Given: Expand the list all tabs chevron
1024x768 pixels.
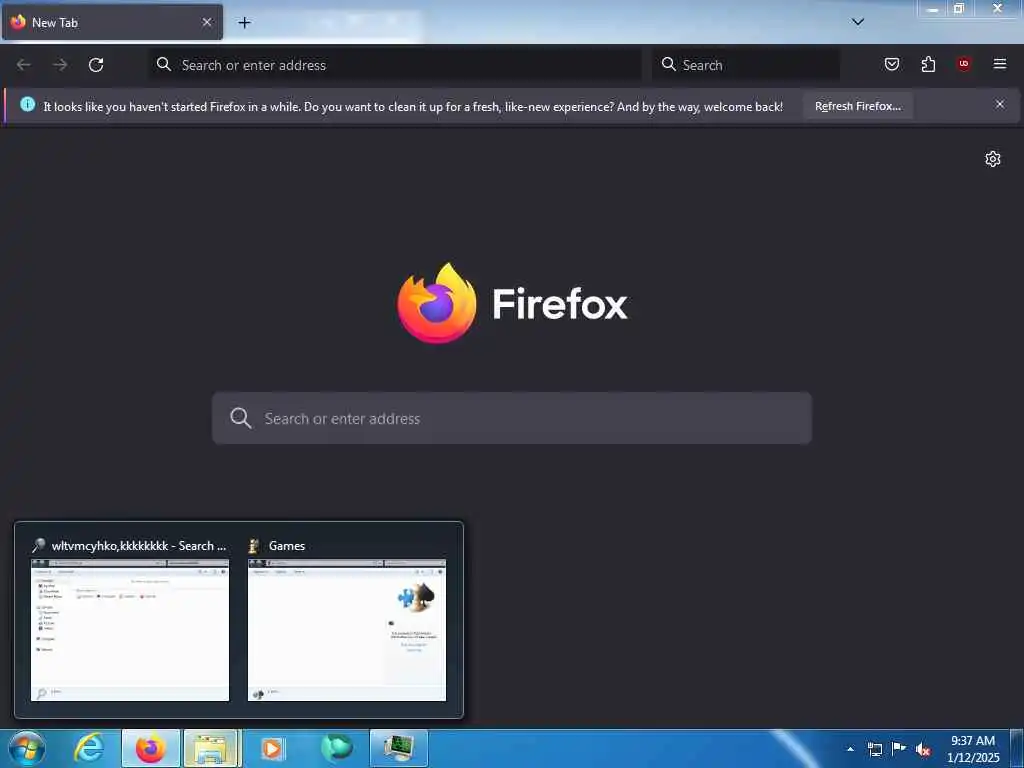Looking at the screenshot, I should click(858, 22).
